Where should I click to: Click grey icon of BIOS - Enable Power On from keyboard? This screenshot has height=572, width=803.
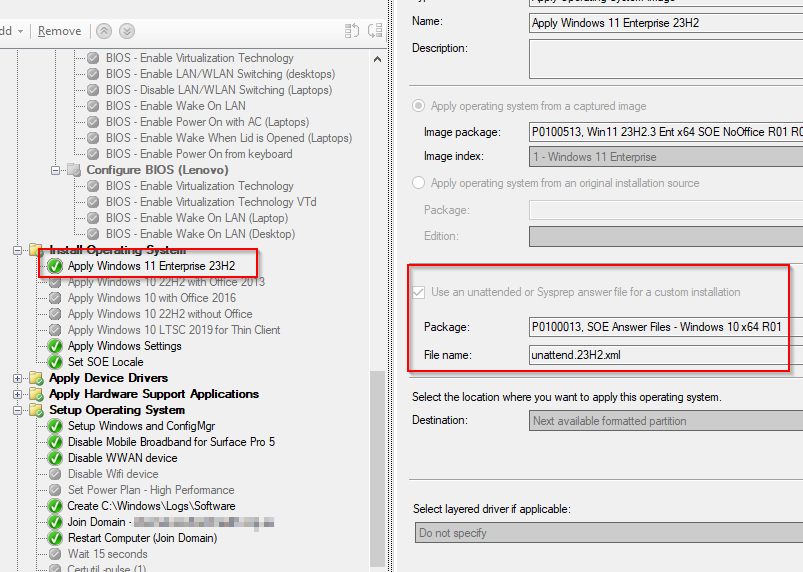point(93,154)
